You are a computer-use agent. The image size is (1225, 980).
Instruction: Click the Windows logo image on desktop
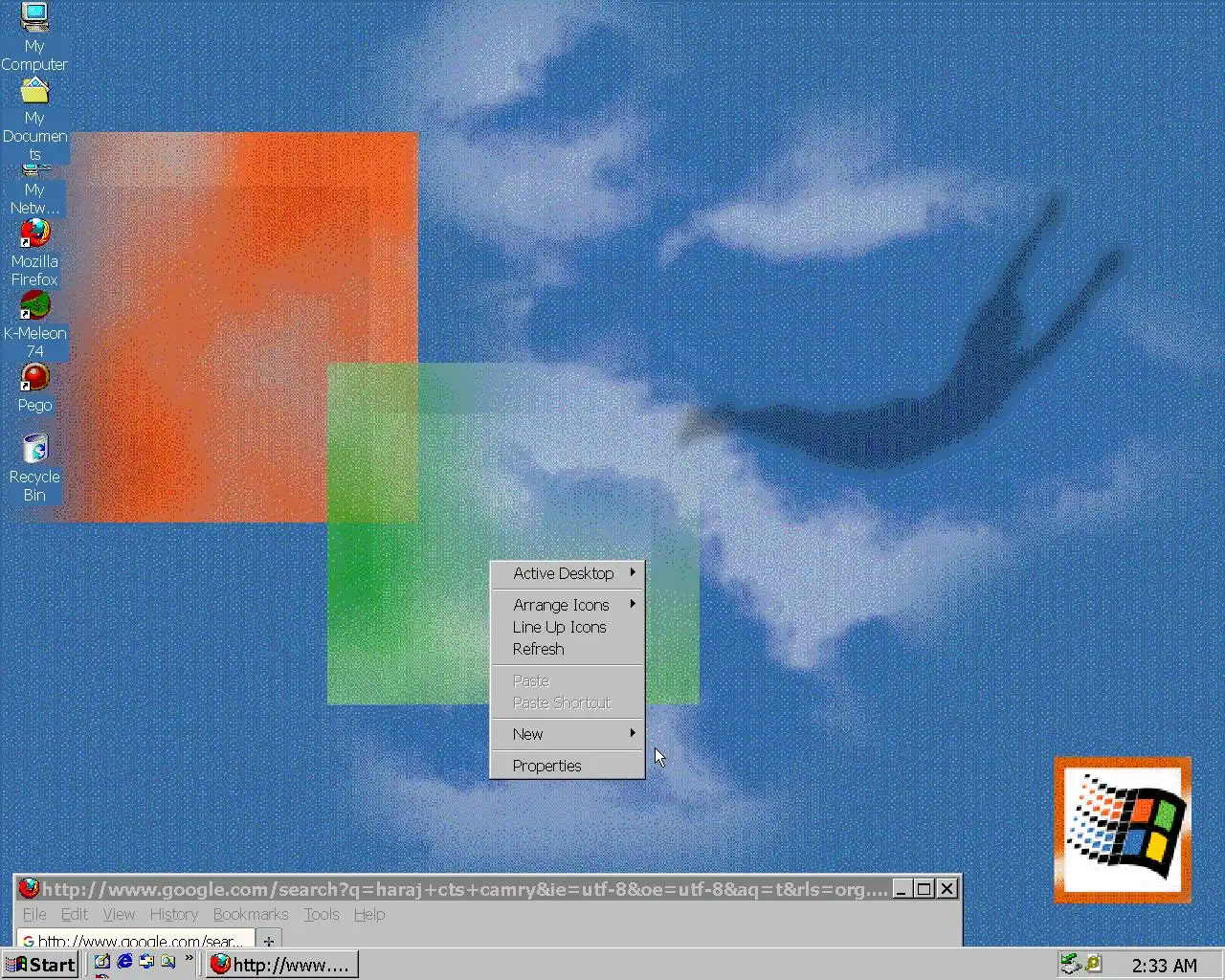click(1123, 830)
